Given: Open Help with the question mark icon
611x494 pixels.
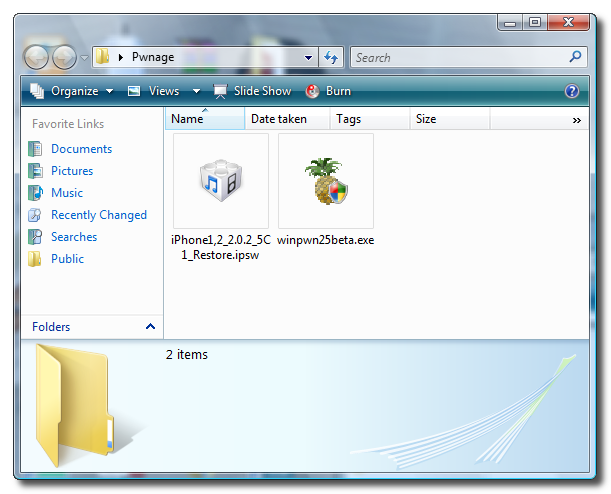Looking at the screenshot, I should coord(572,91).
